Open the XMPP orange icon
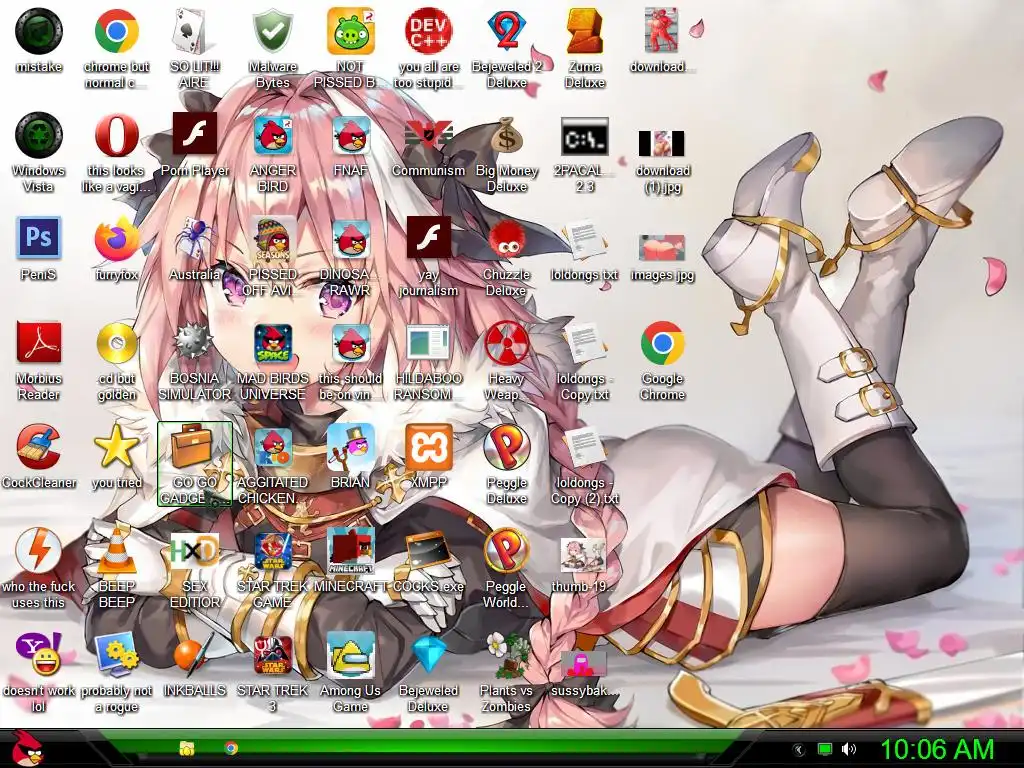The height and width of the screenshot is (768, 1024). (x=428, y=447)
